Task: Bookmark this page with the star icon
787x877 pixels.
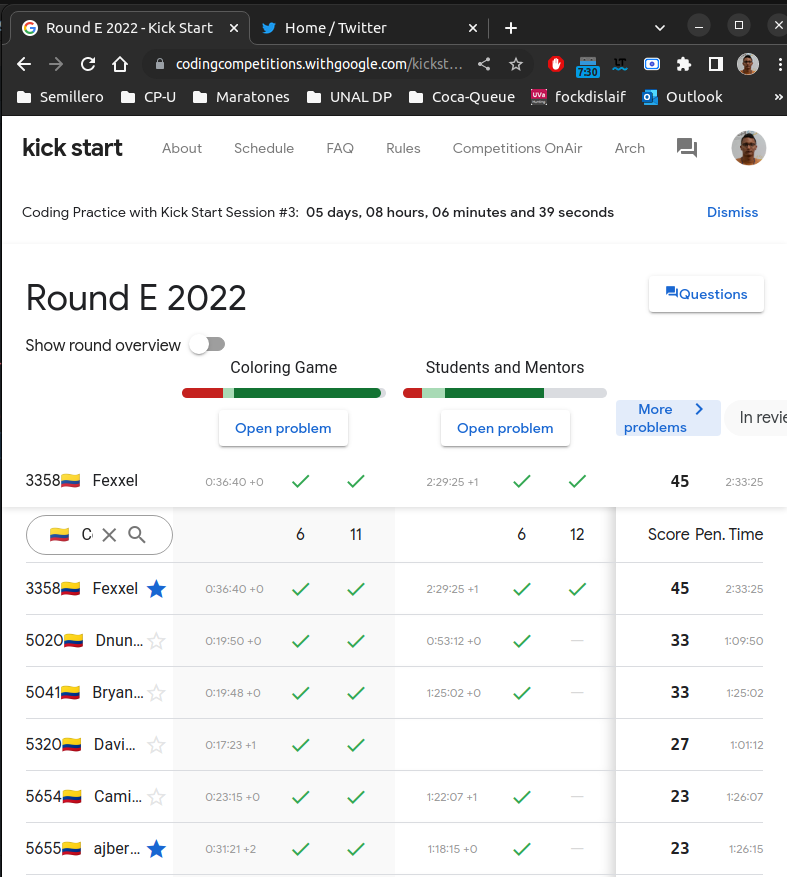Action: coord(516,64)
